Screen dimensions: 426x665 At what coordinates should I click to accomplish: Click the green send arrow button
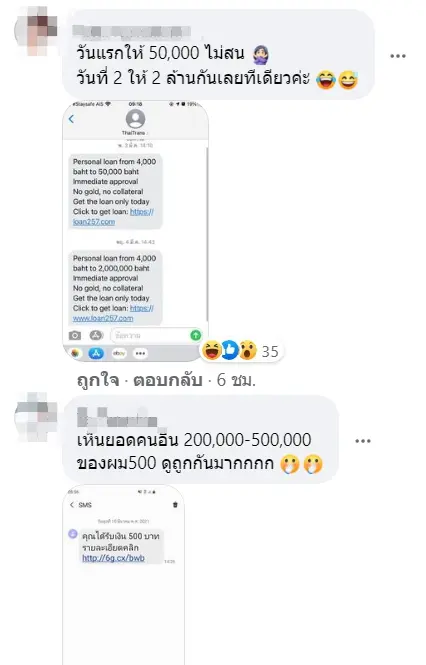pos(195,335)
